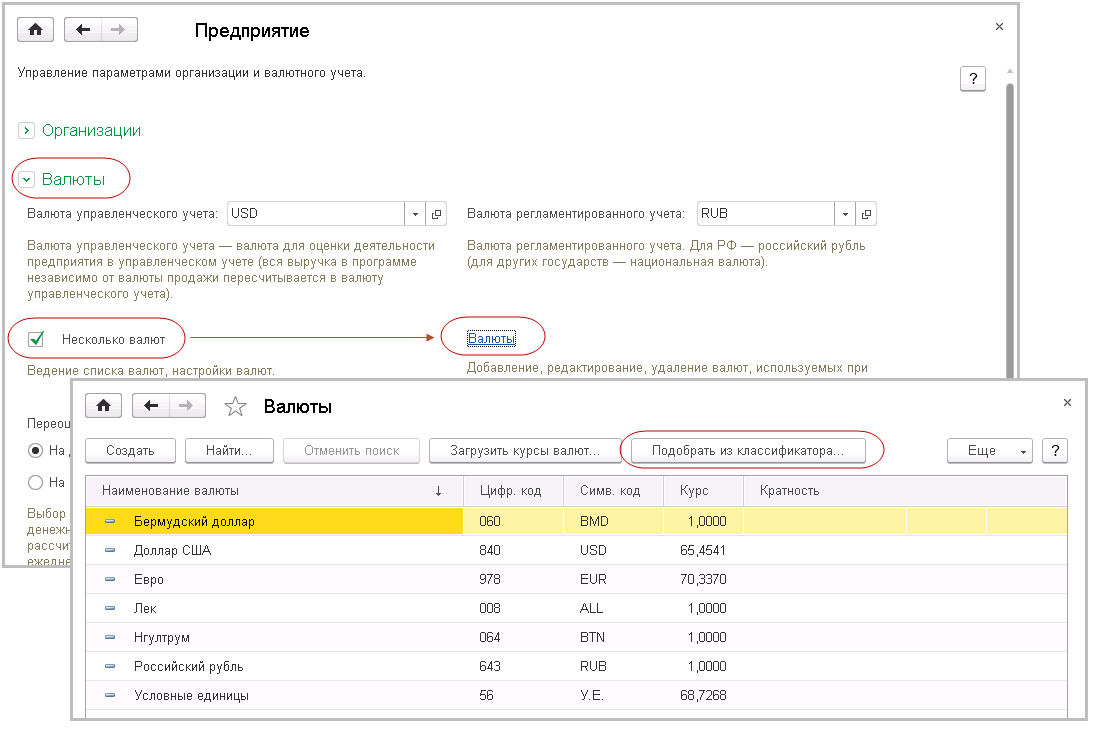The image size is (1094, 729).
Task: Select the second radio button under revaluation settings
Action: 36,482
